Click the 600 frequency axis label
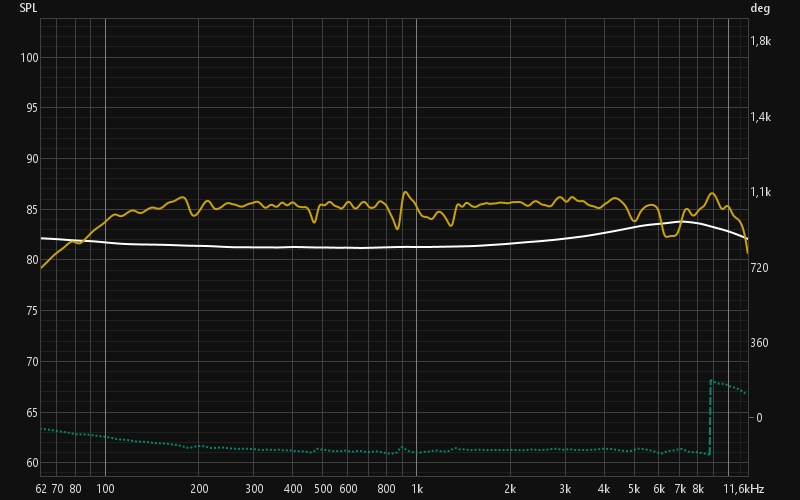Viewport: 800px width, 500px height. coord(348,489)
